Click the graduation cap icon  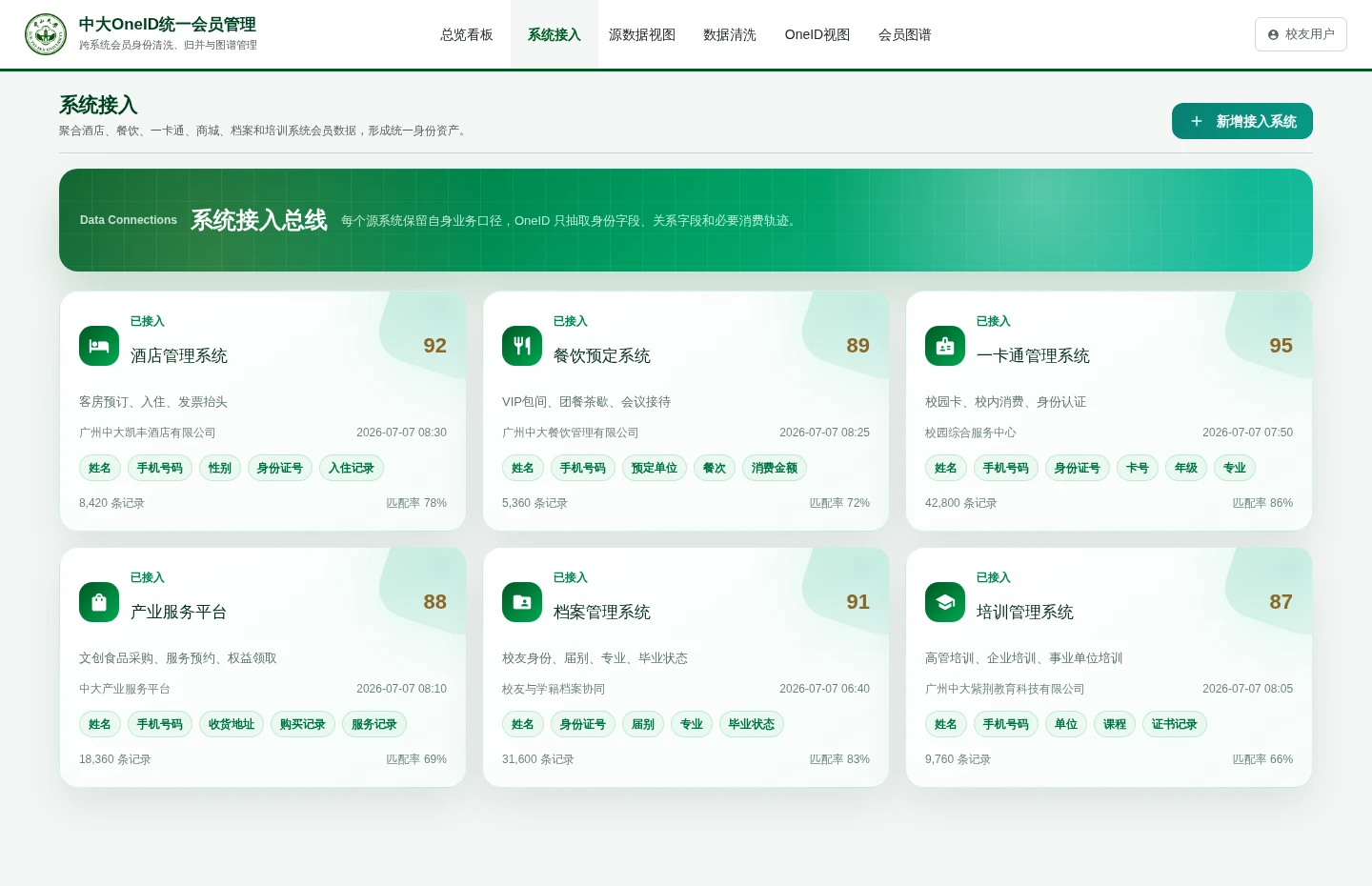[x=945, y=602]
